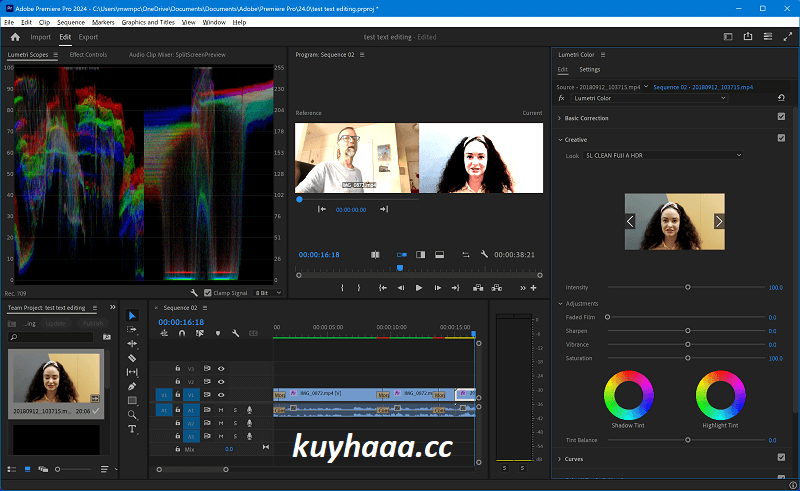The width and height of the screenshot is (800, 491).
Task: Play the Program monitor sequence
Action: pos(418,288)
